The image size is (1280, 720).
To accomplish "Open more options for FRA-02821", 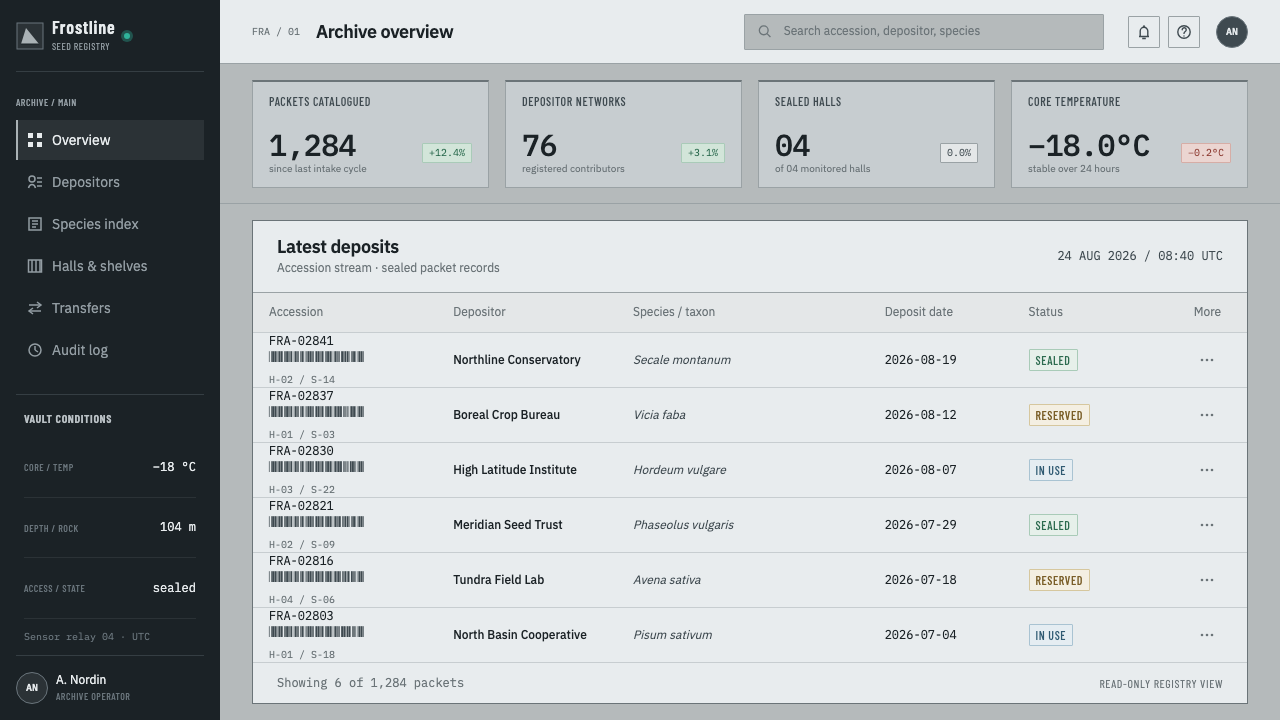I will tap(1207, 525).
